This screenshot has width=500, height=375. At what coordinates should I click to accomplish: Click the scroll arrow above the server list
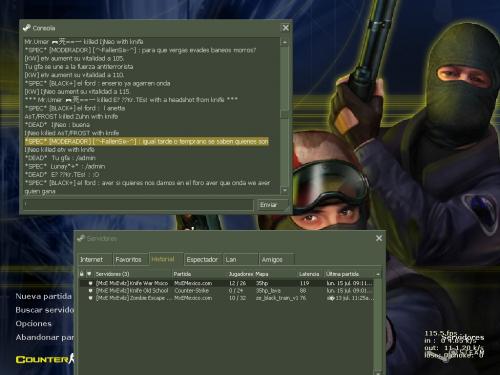[x=378, y=274]
